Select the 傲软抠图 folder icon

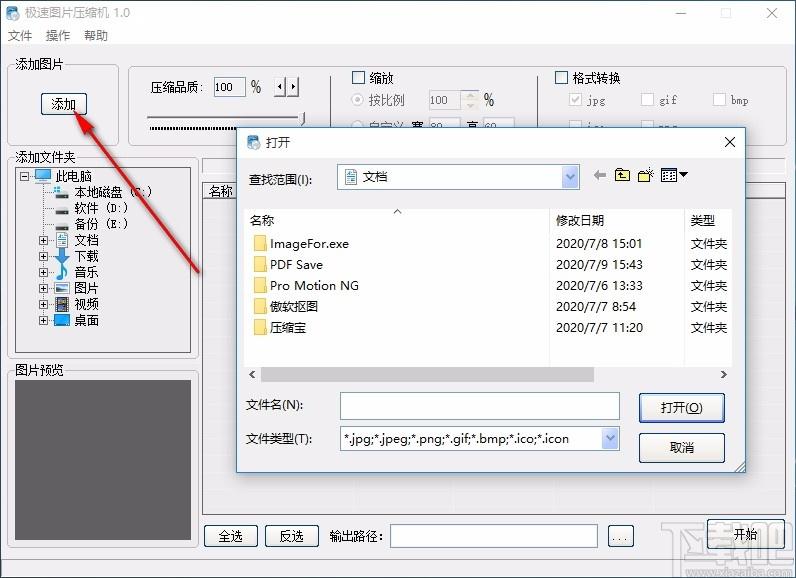(260, 307)
